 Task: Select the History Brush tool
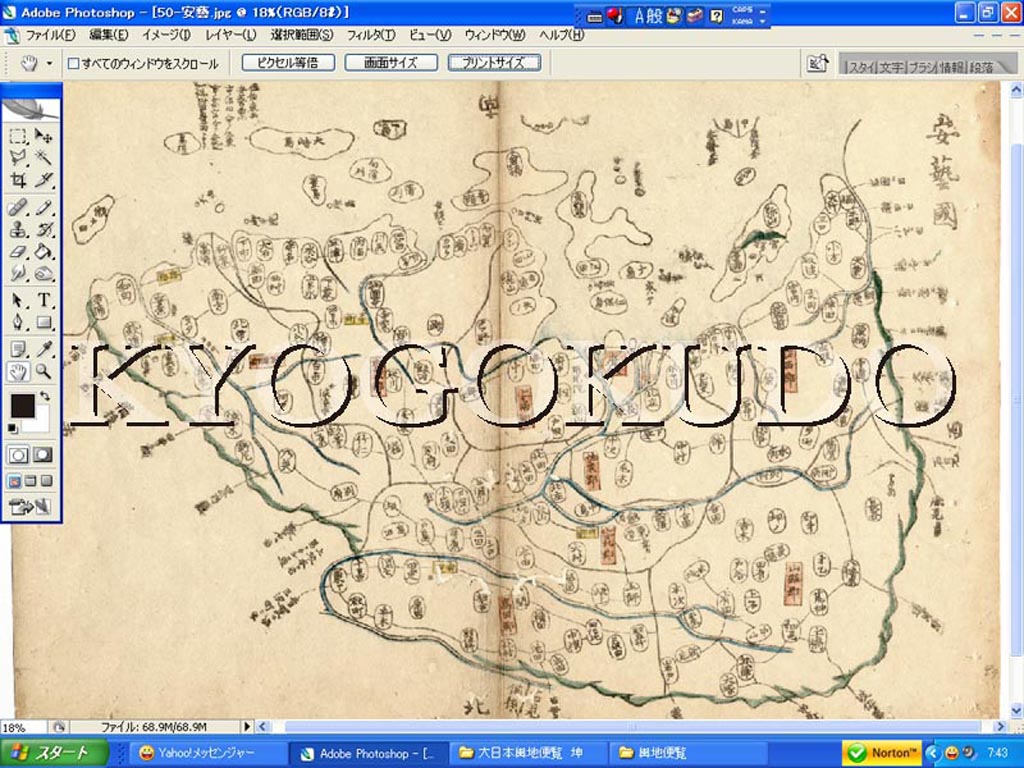tap(43, 230)
